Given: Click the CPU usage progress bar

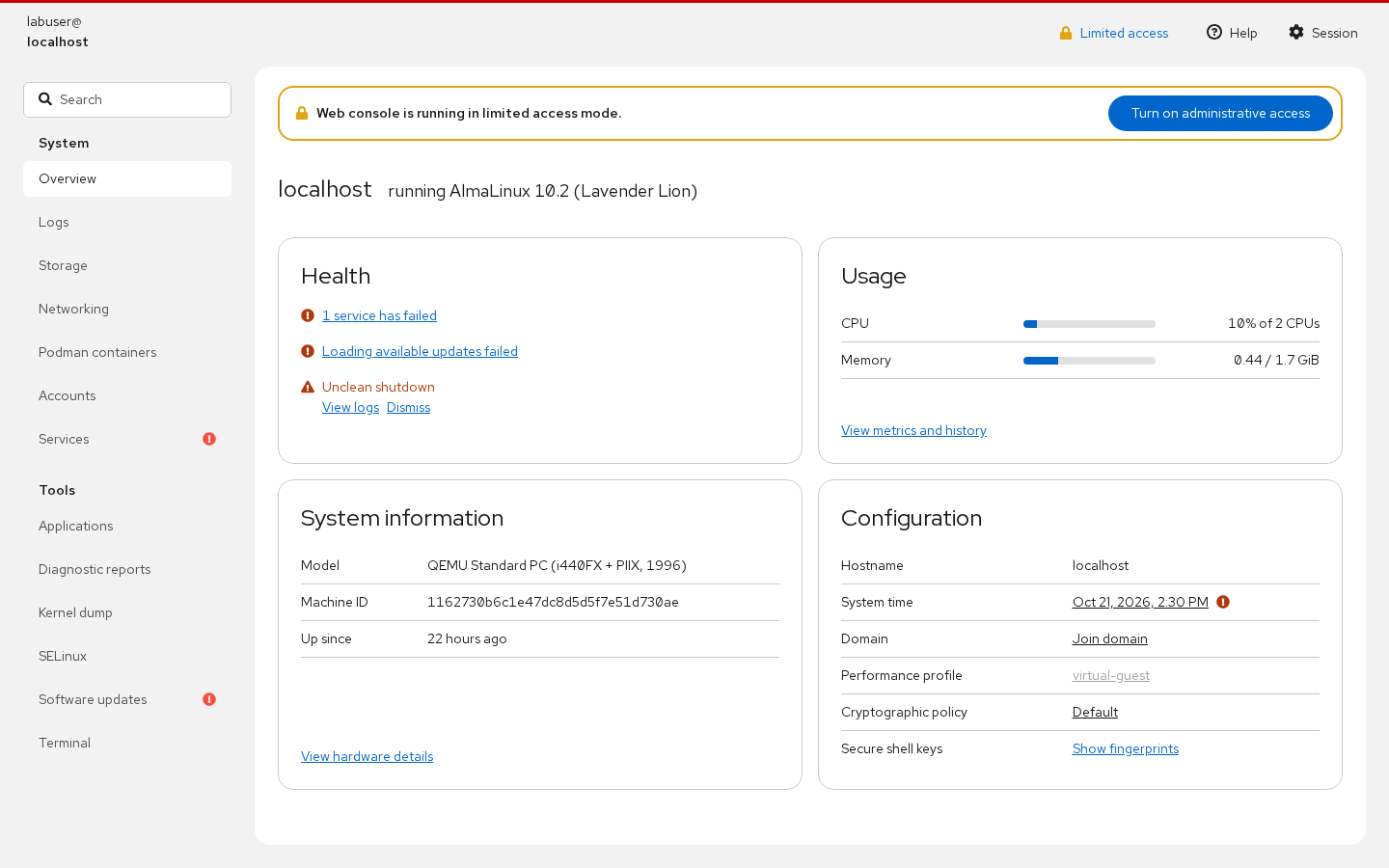Looking at the screenshot, I should 1089,324.
